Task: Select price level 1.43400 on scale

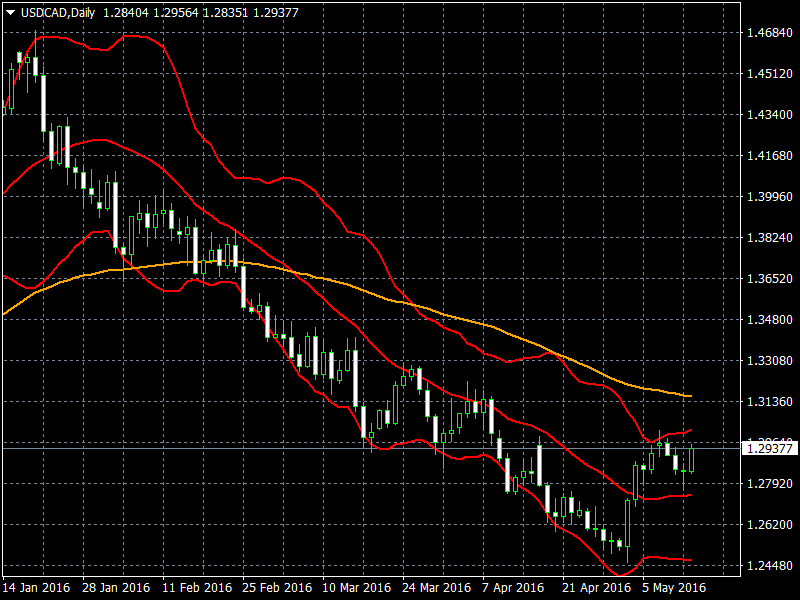Action: tap(770, 115)
